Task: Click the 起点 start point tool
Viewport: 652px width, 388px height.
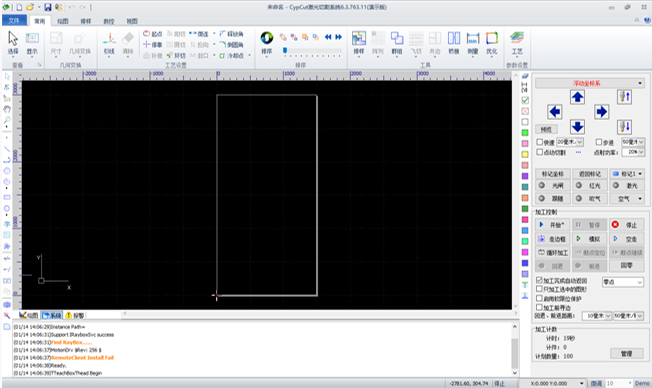Action: 153,34
